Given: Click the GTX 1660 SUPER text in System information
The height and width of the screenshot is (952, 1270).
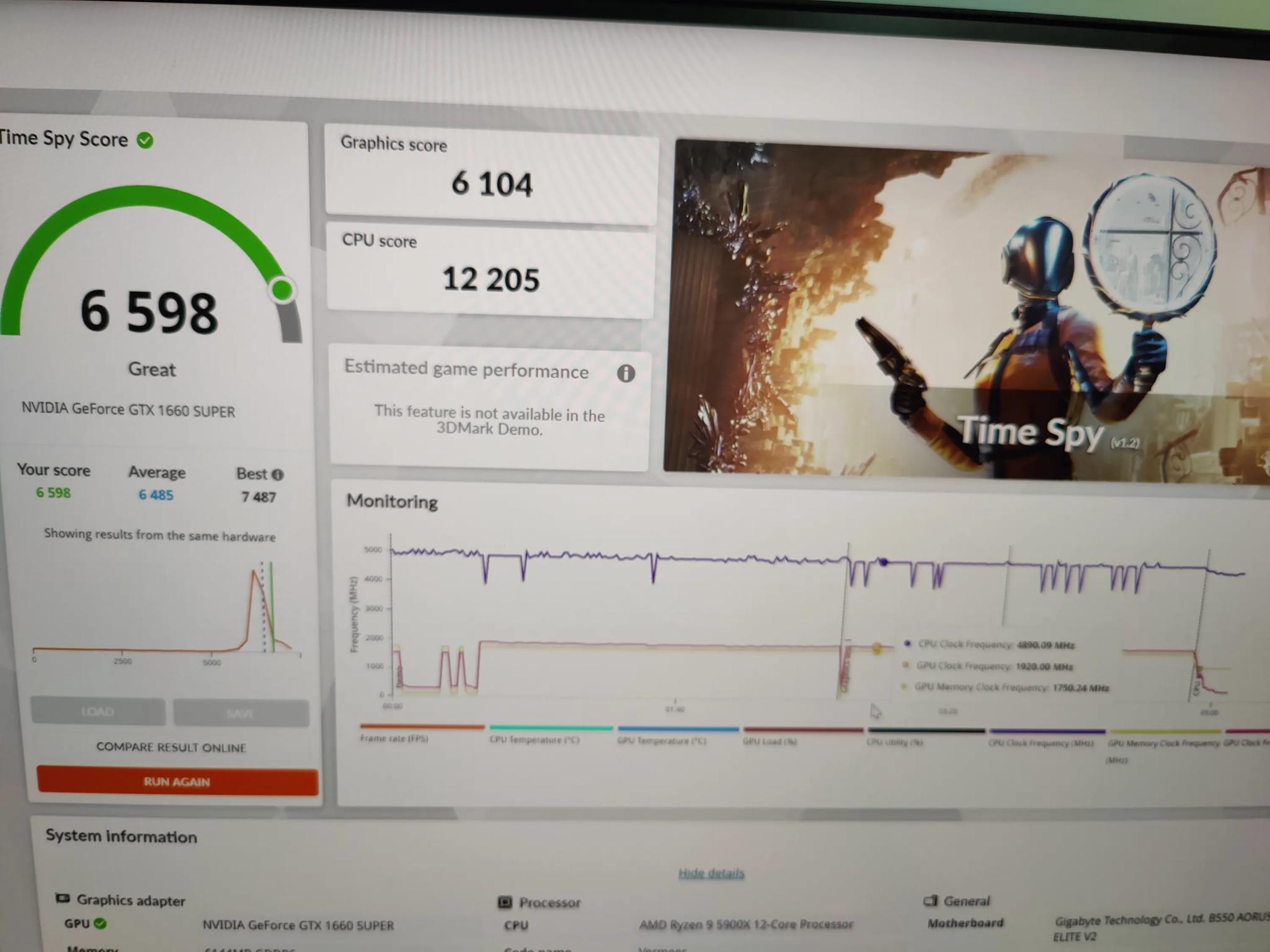Looking at the screenshot, I should tap(298, 925).
